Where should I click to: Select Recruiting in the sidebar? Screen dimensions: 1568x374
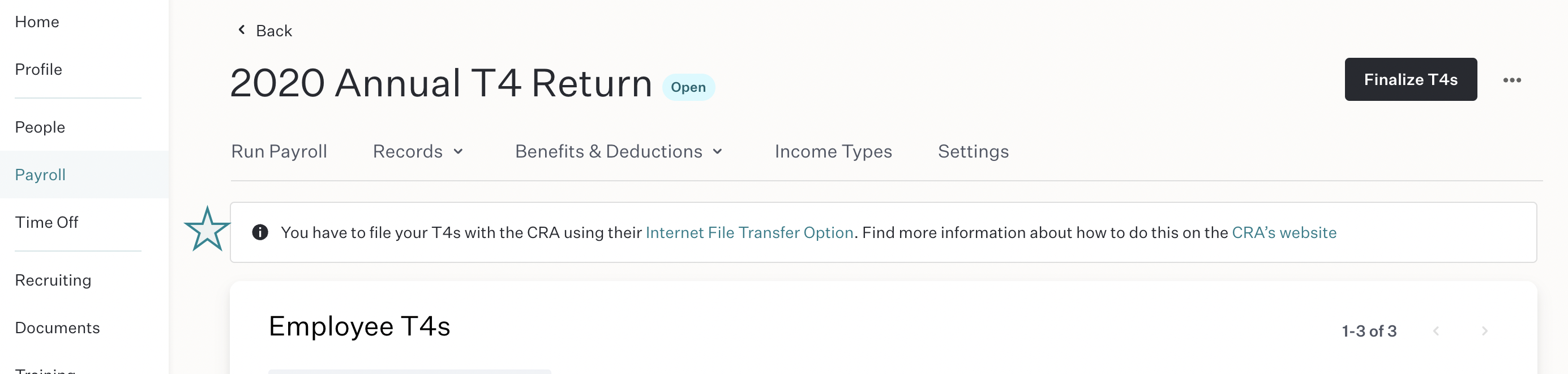point(53,280)
